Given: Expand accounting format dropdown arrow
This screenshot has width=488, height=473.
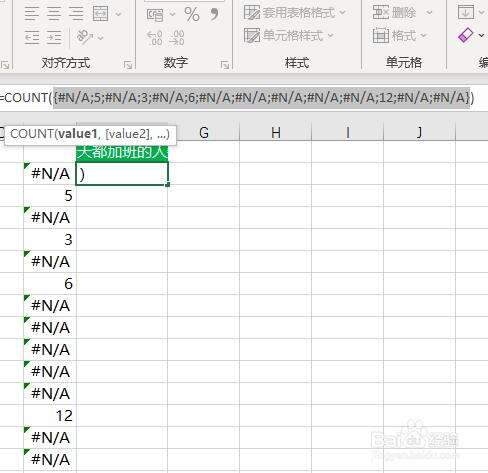Looking at the screenshot, I should [172, 14].
